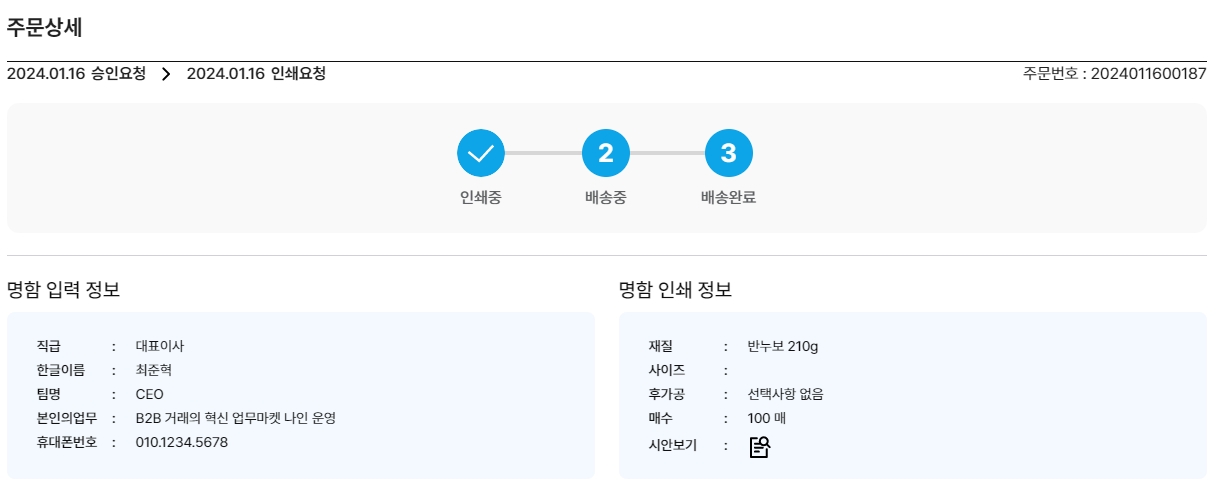
Task: Select the step 2 circle for 배송중
Action: [x=606, y=153]
